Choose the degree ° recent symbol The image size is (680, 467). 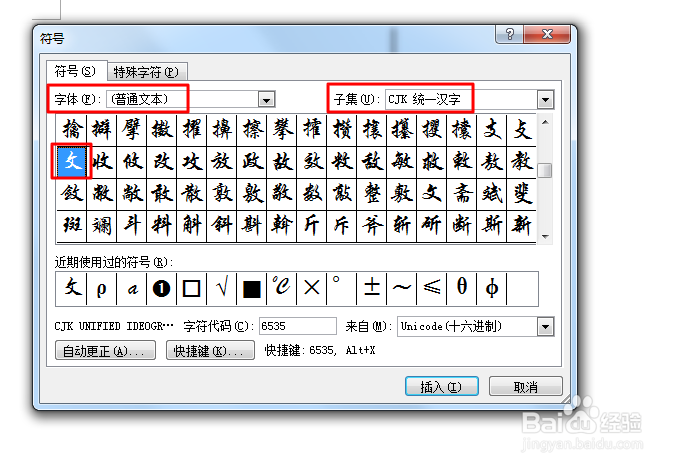click(341, 289)
